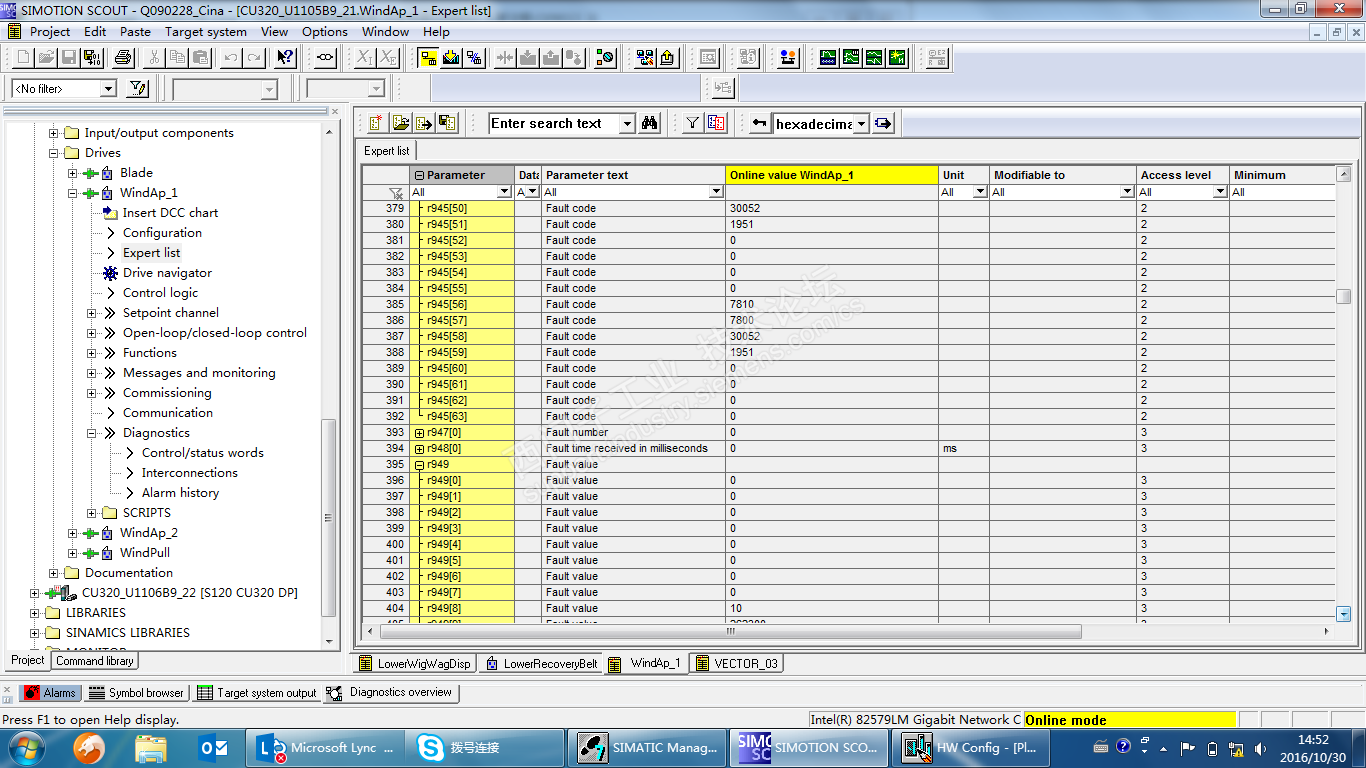Open the Windows Start menu

(x=26, y=747)
